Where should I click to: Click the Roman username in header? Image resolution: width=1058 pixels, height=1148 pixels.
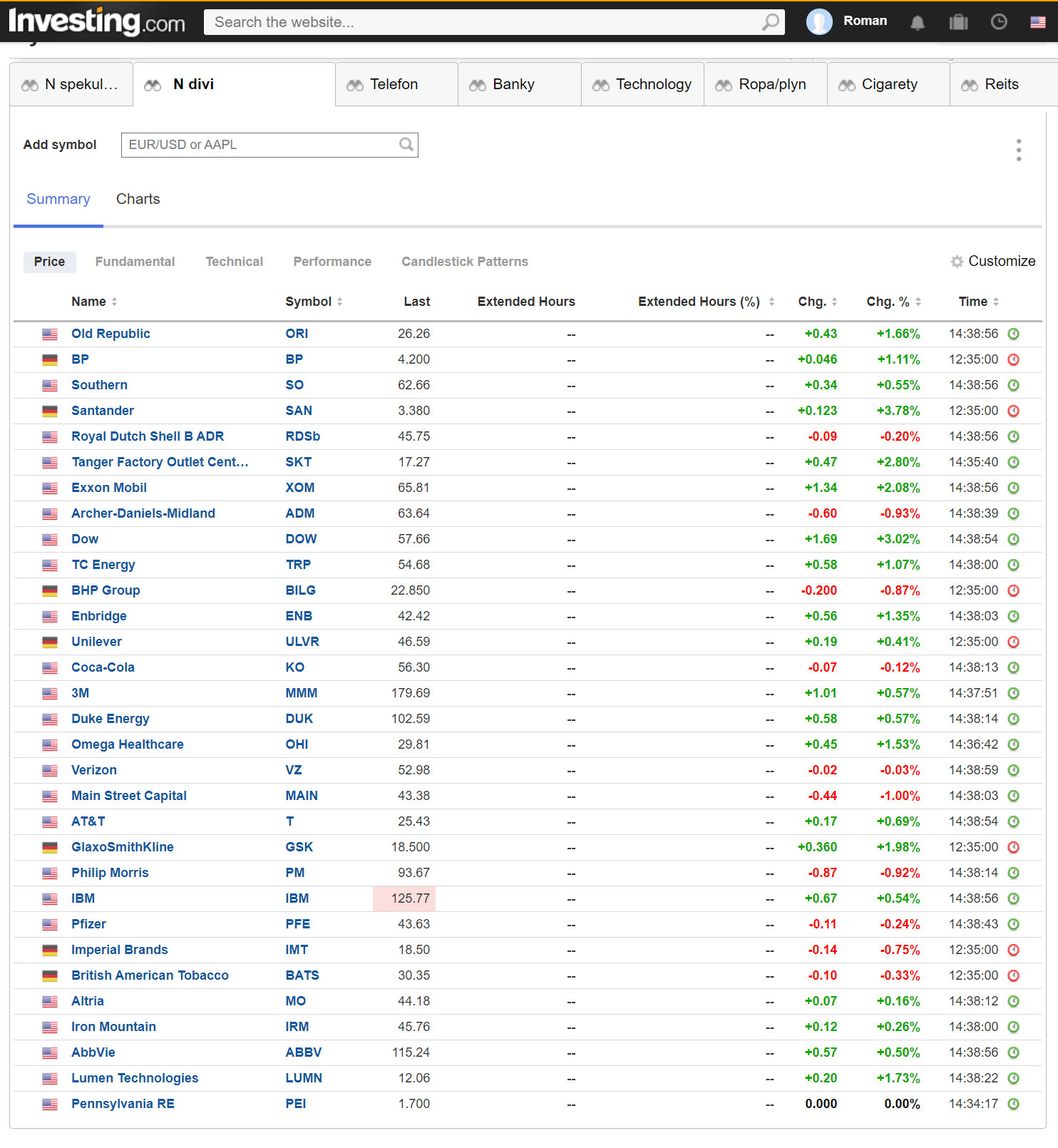(865, 21)
